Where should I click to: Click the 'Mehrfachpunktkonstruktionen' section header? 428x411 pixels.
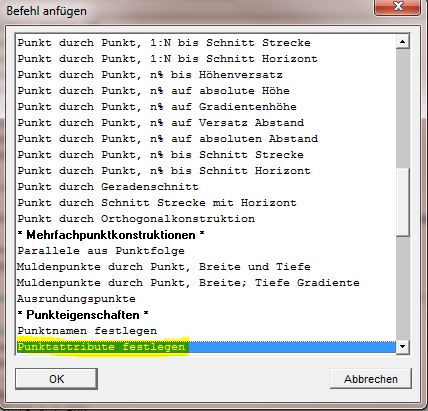coord(111,235)
